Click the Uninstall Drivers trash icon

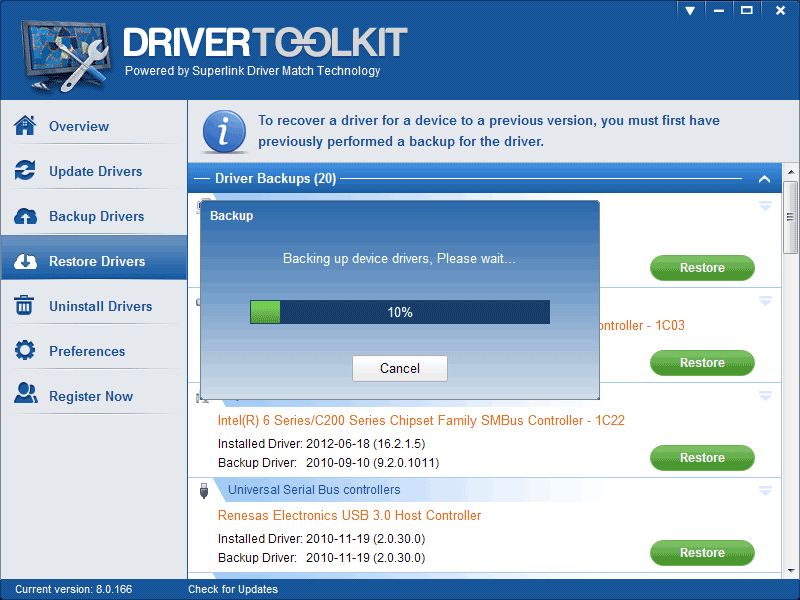click(x=26, y=306)
